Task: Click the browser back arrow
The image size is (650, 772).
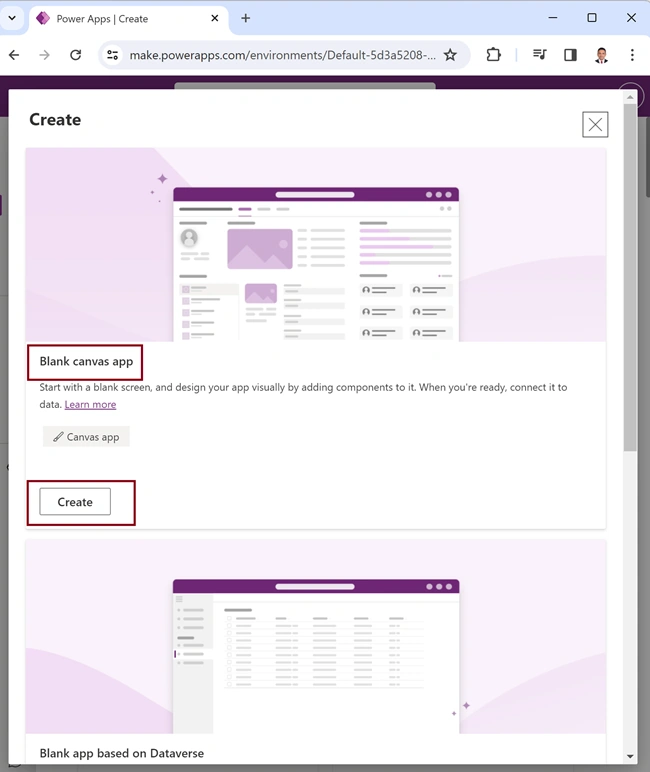Action: pos(14,55)
